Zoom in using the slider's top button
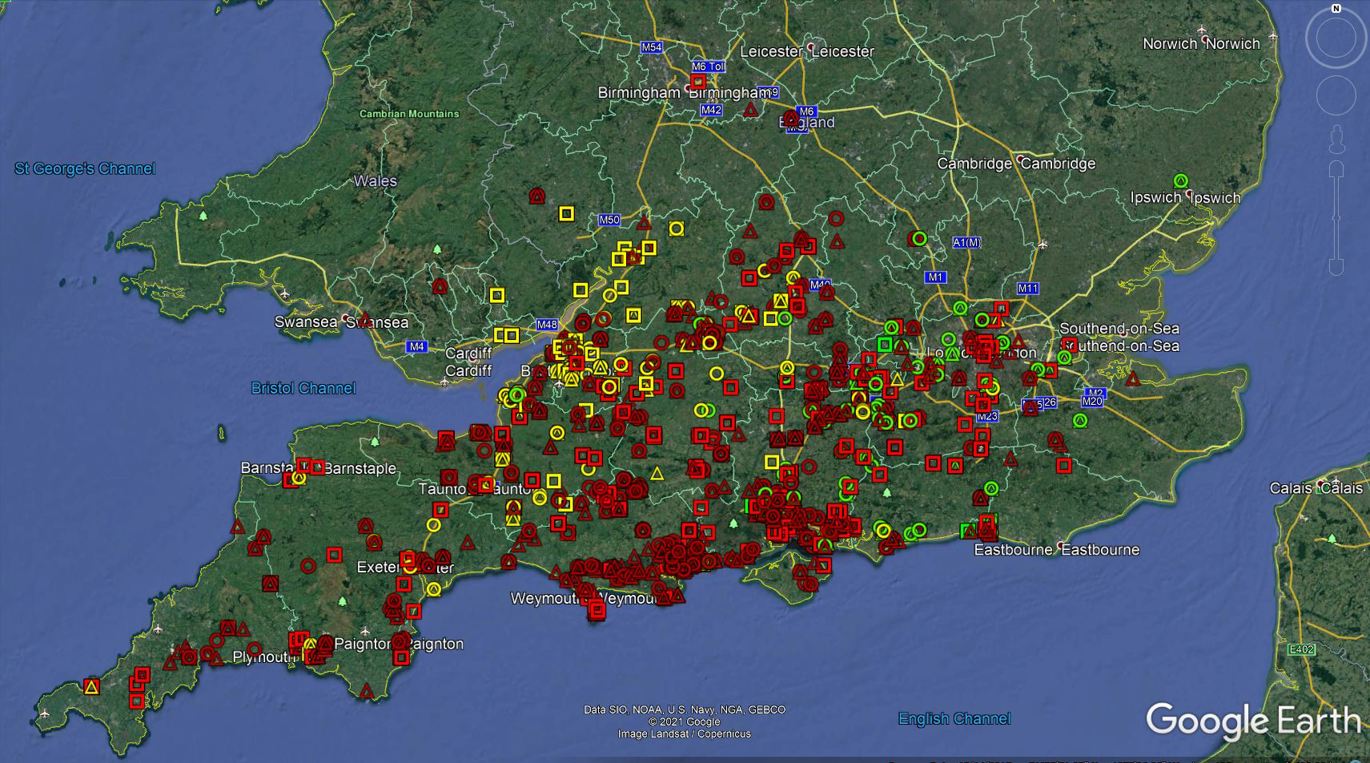 click(1336, 166)
